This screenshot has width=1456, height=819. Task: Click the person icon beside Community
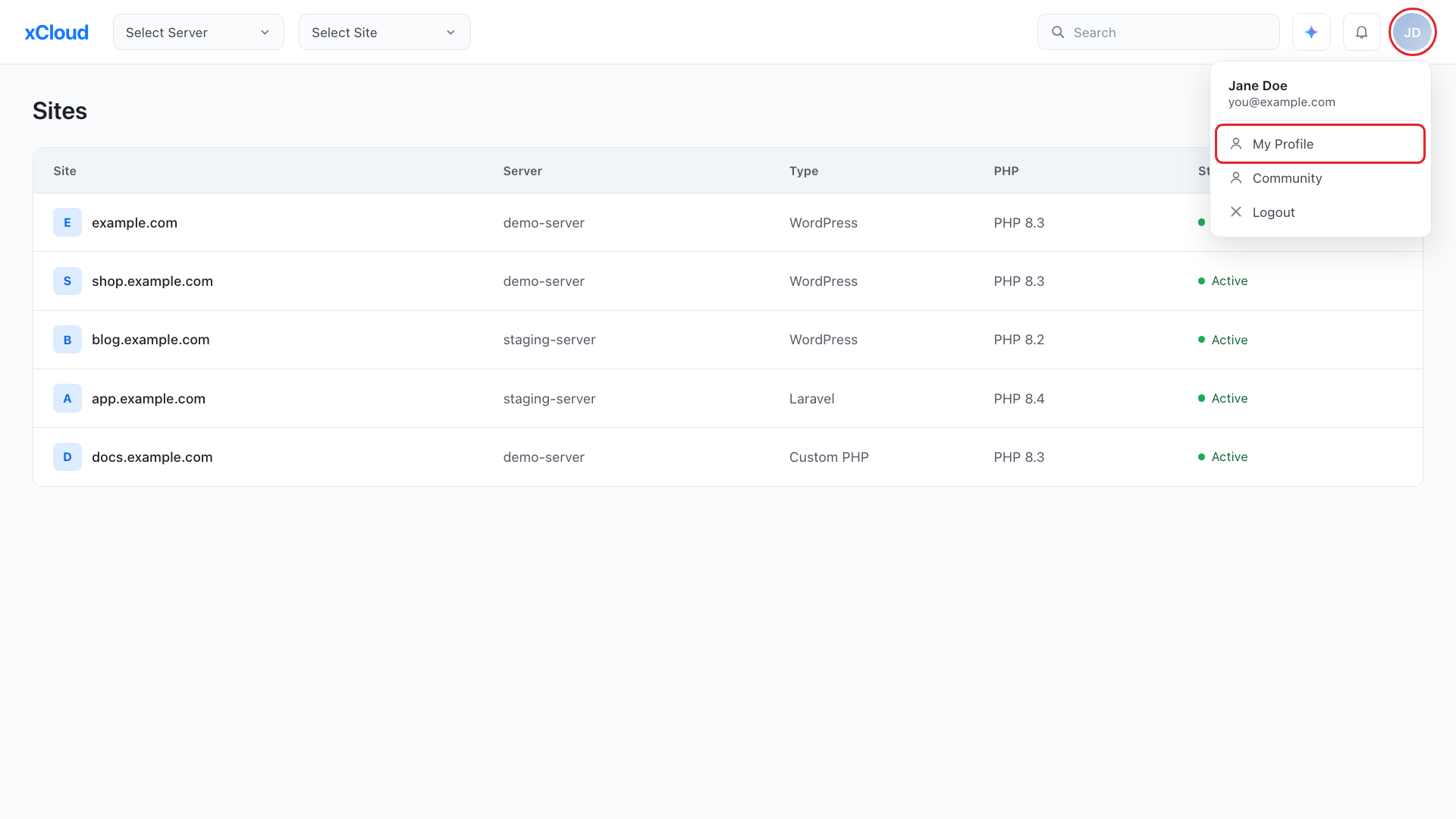click(x=1236, y=177)
